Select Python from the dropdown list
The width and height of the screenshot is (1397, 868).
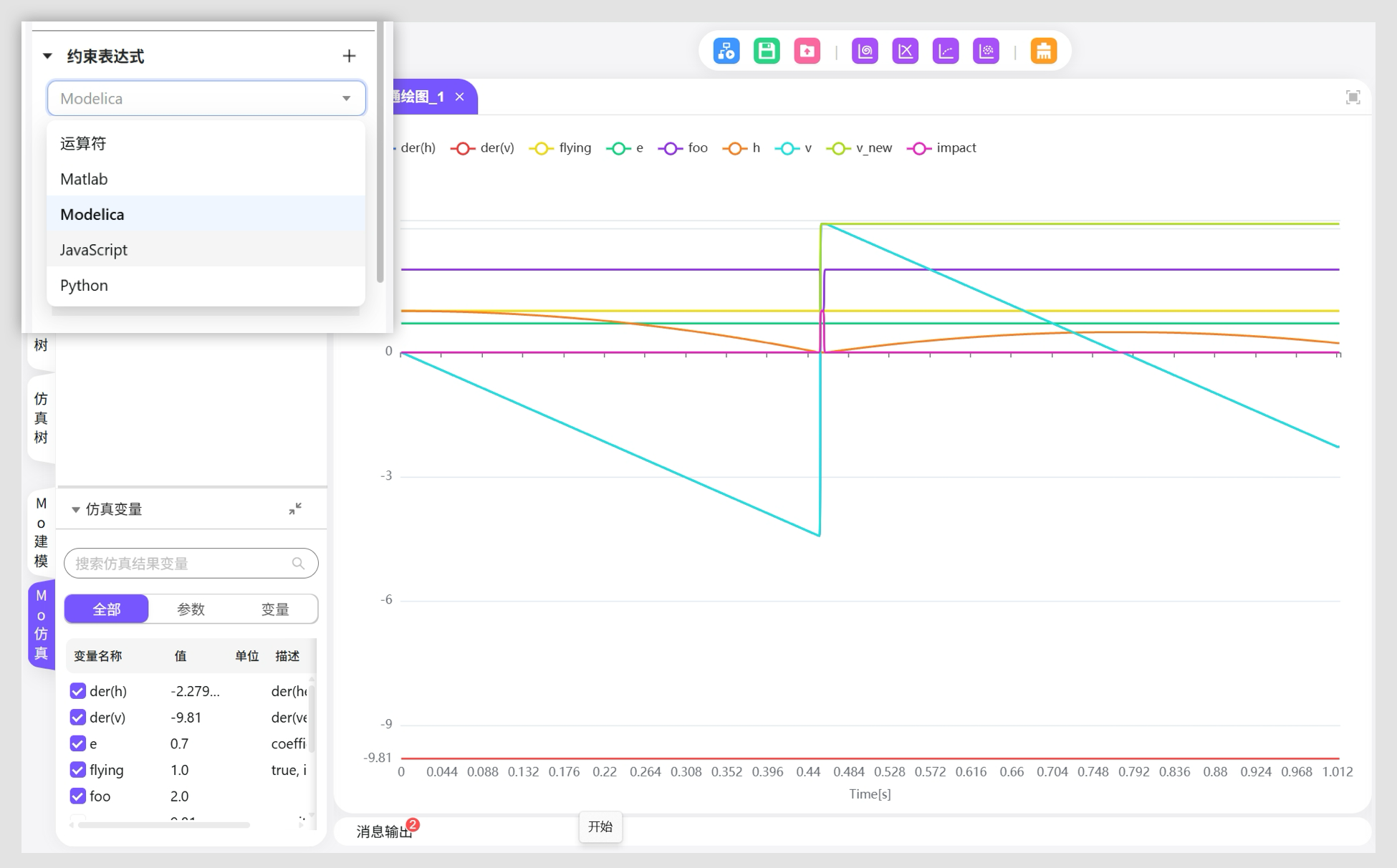click(x=206, y=285)
